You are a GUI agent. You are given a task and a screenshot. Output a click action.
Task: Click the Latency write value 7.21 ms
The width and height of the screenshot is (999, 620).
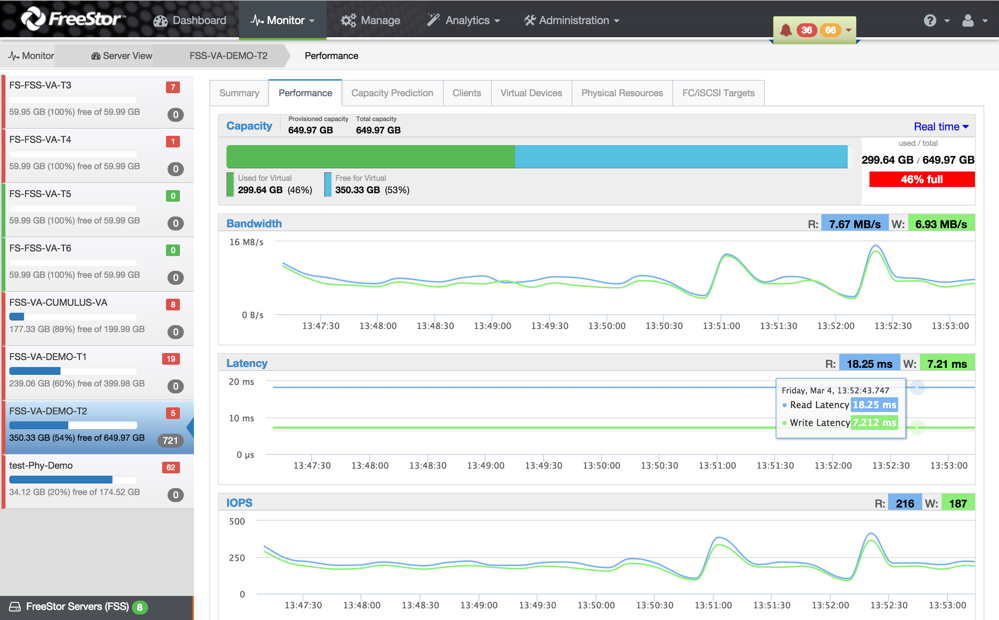click(x=947, y=364)
